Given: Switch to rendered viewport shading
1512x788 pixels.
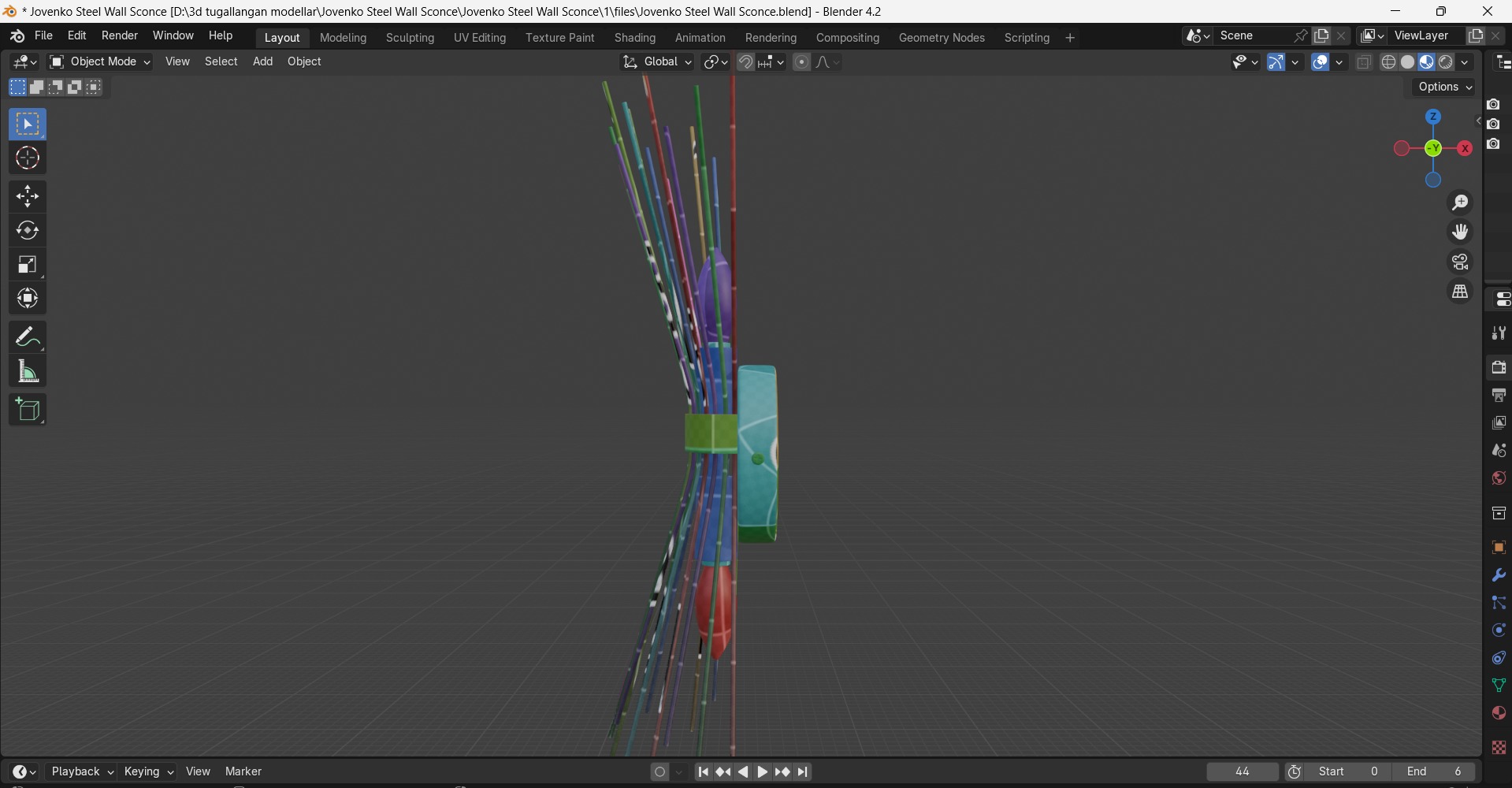Looking at the screenshot, I should tap(1446, 62).
